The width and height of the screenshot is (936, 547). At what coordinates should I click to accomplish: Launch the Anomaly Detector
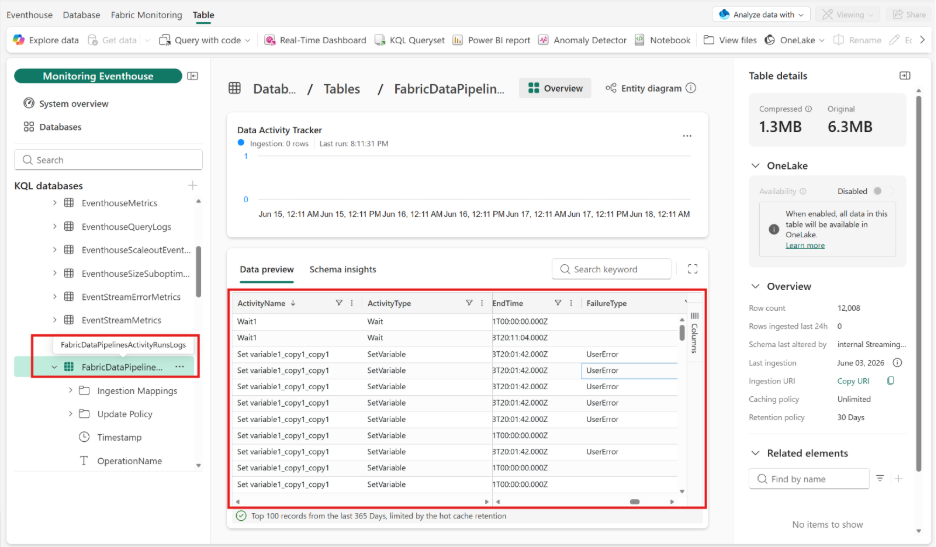click(582, 40)
